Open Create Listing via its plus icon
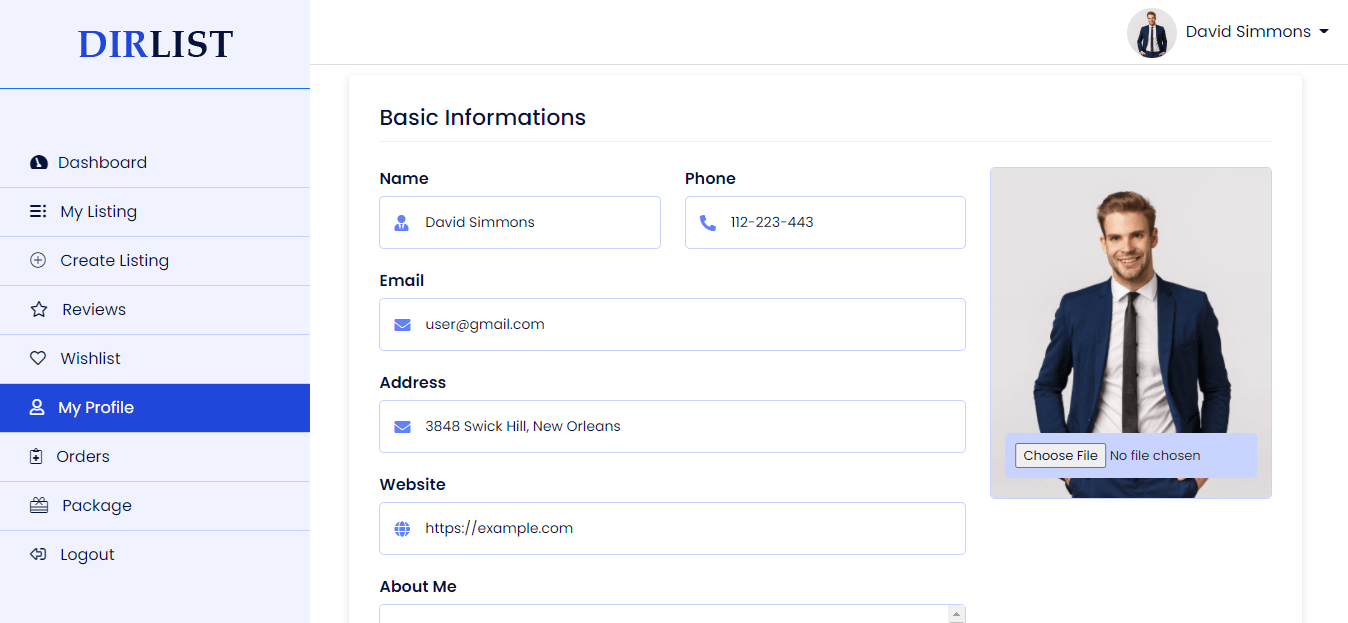The width and height of the screenshot is (1348, 623). tap(38, 260)
